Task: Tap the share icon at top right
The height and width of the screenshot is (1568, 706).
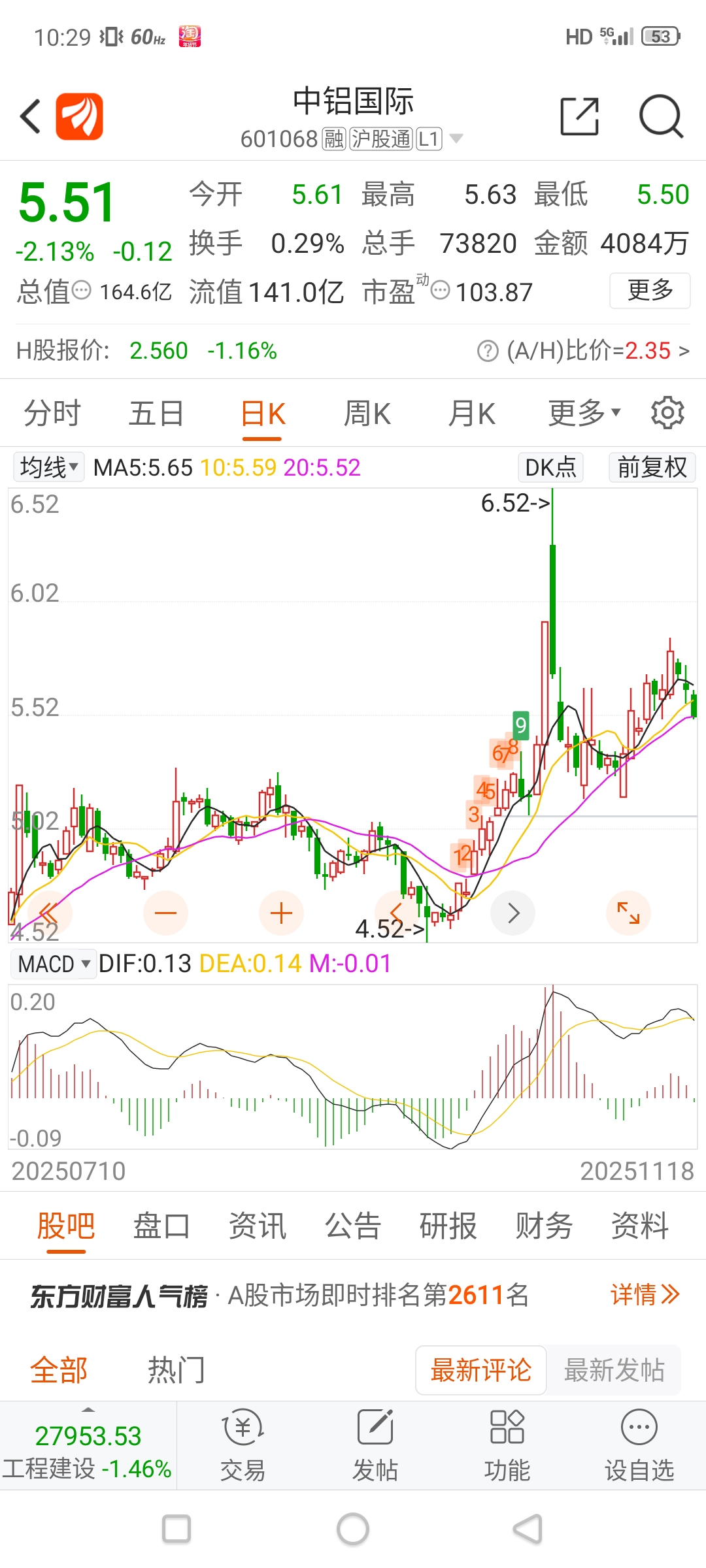Action: pos(580,116)
